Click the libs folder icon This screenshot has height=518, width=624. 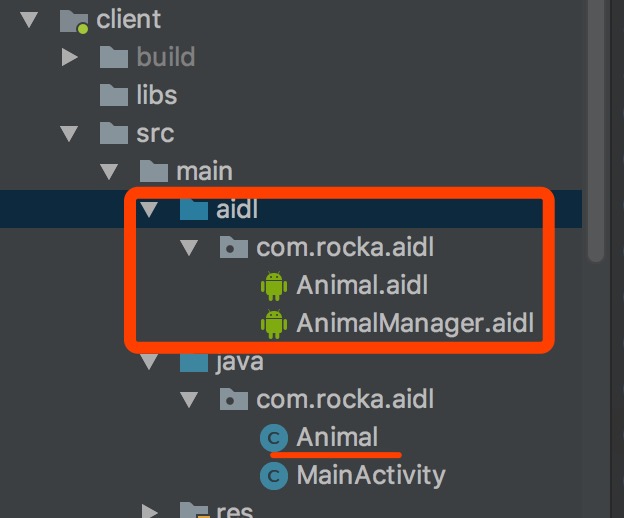click(x=114, y=95)
